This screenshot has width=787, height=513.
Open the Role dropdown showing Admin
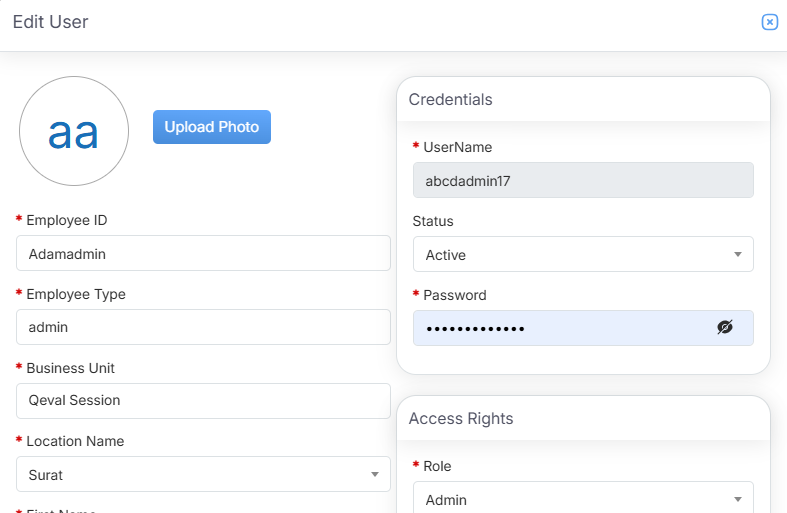(x=582, y=499)
